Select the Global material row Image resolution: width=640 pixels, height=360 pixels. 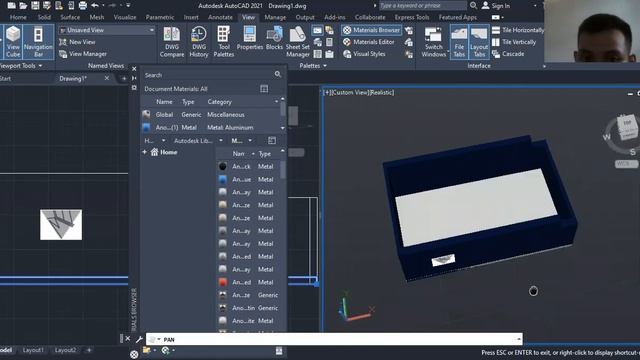210,115
